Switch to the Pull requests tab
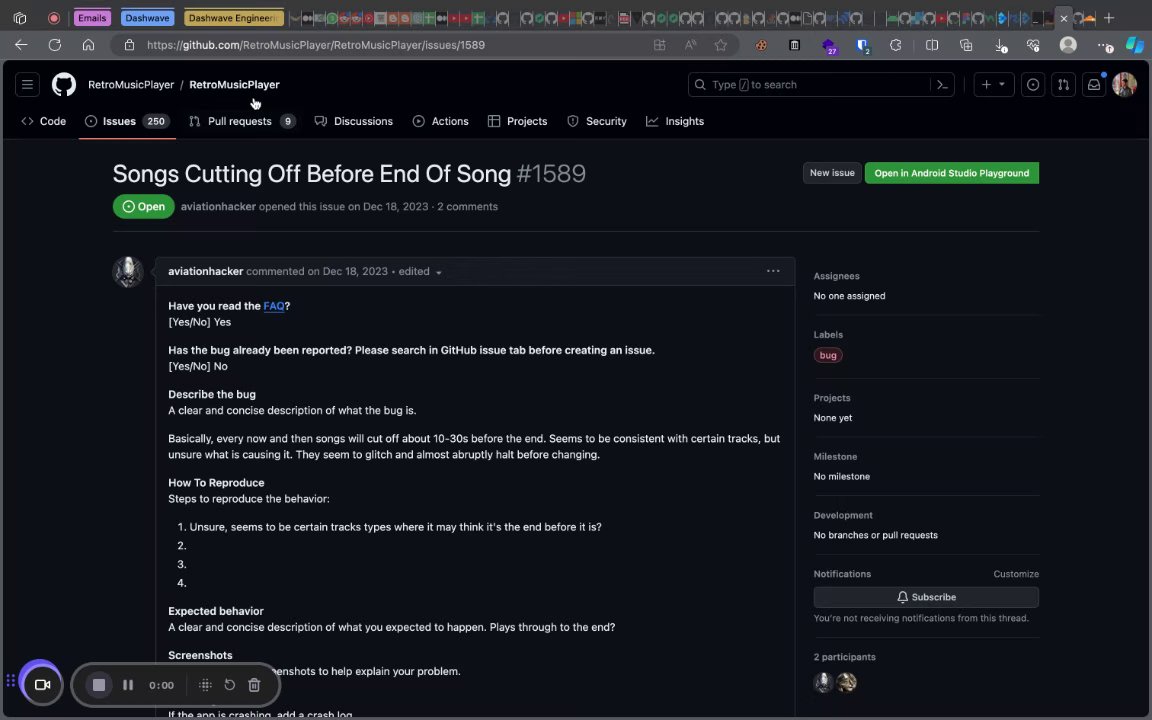Screen dimensions: 1152x720 click(x=242, y=121)
